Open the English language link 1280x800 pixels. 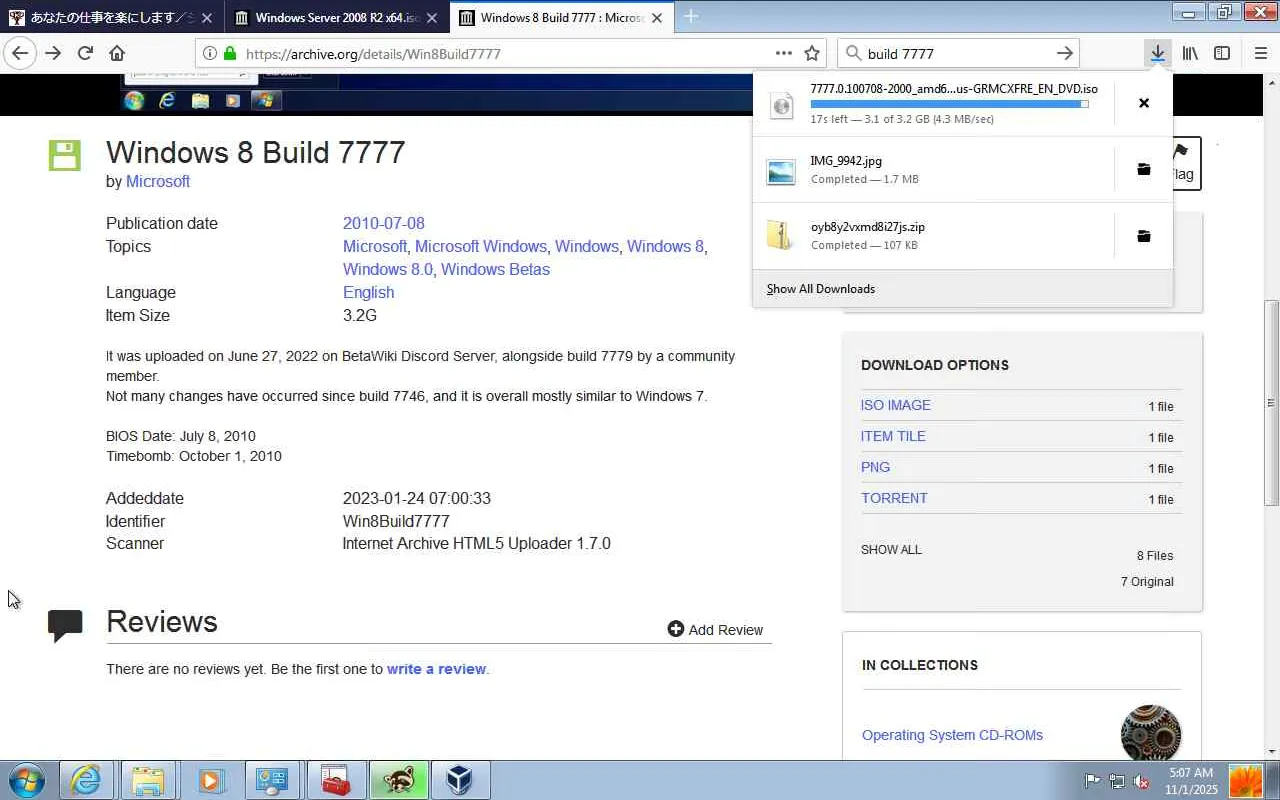coord(369,292)
